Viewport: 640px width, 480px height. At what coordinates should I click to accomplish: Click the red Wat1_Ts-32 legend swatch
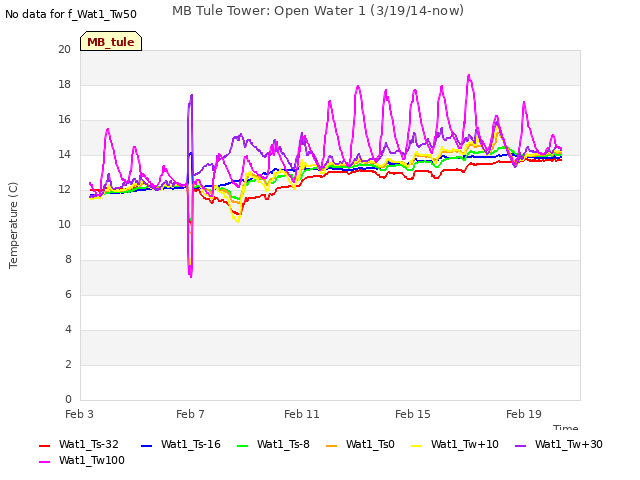coord(44,446)
